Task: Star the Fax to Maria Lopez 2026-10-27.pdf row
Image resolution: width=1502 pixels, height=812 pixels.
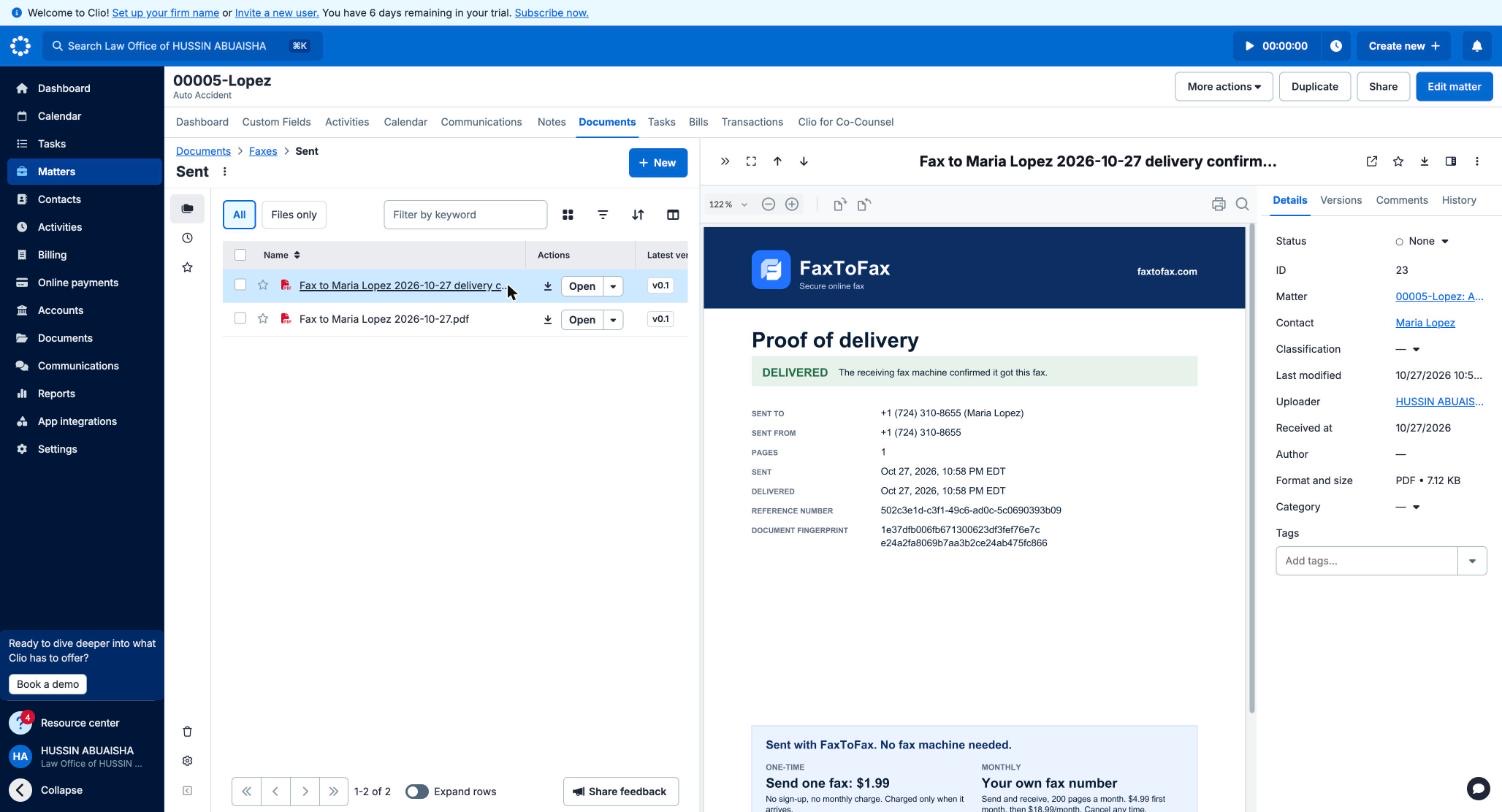Action: (x=263, y=319)
